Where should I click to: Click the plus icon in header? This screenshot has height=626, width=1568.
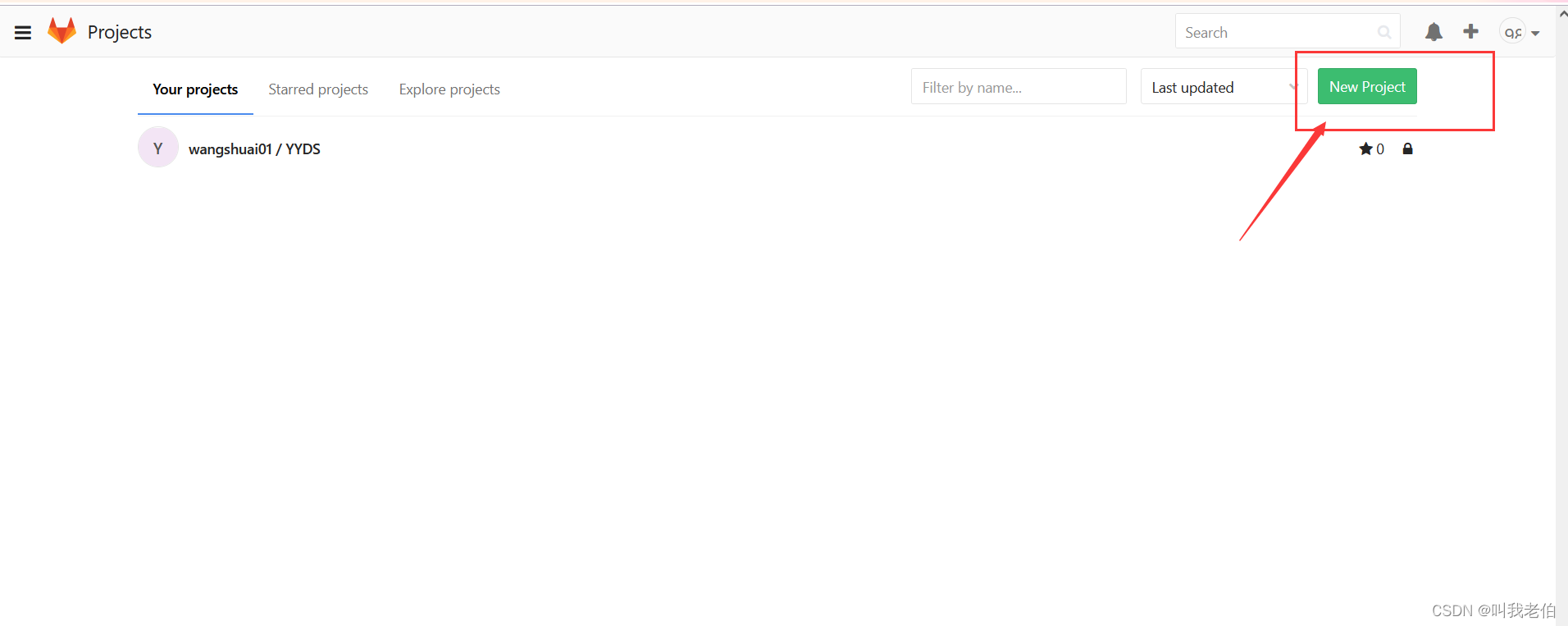pos(1471,31)
